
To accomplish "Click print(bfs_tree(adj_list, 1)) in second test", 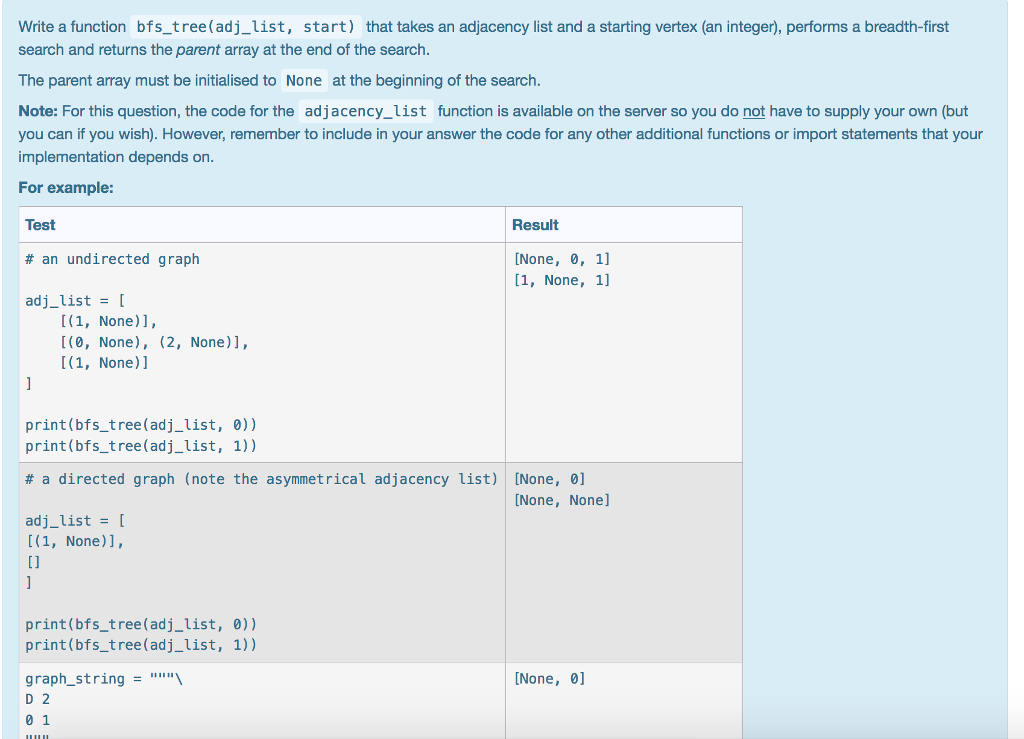I will coord(141,644).
